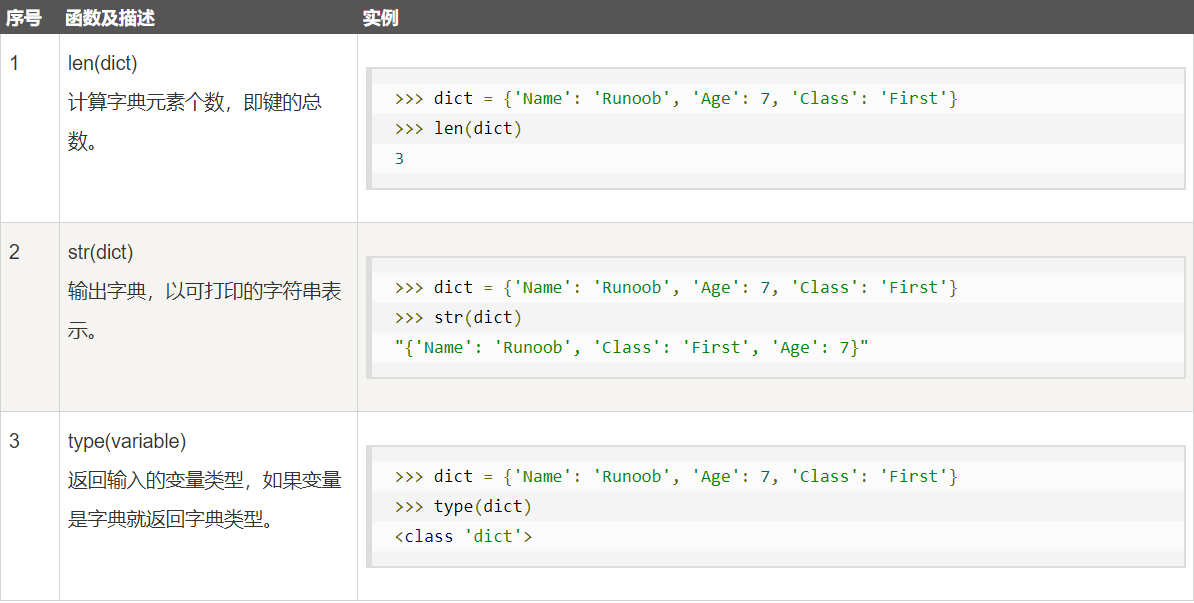This screenshot has height=603, width=1194.
Task: Click the 序号 column header
Action: [24, 18]
